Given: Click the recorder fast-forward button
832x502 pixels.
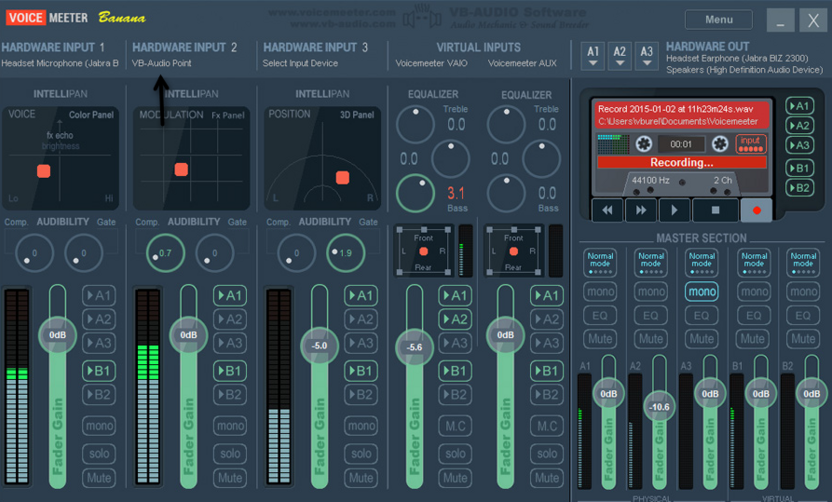Looking at the screenshot, I should (641, 210).
